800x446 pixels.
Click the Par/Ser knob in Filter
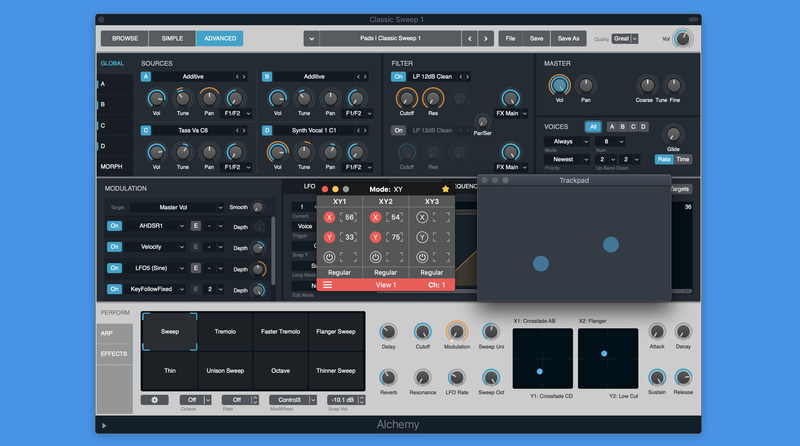pyautogui.click(x=482, y=121)
